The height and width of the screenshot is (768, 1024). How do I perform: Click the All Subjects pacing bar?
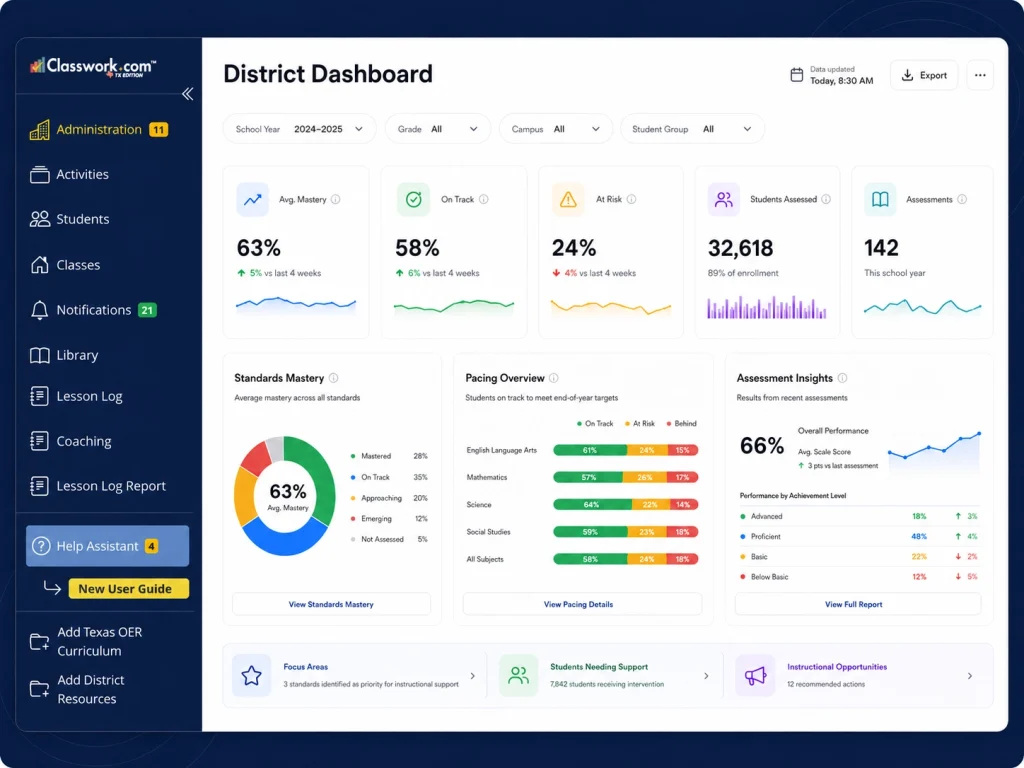click(626, 559)
